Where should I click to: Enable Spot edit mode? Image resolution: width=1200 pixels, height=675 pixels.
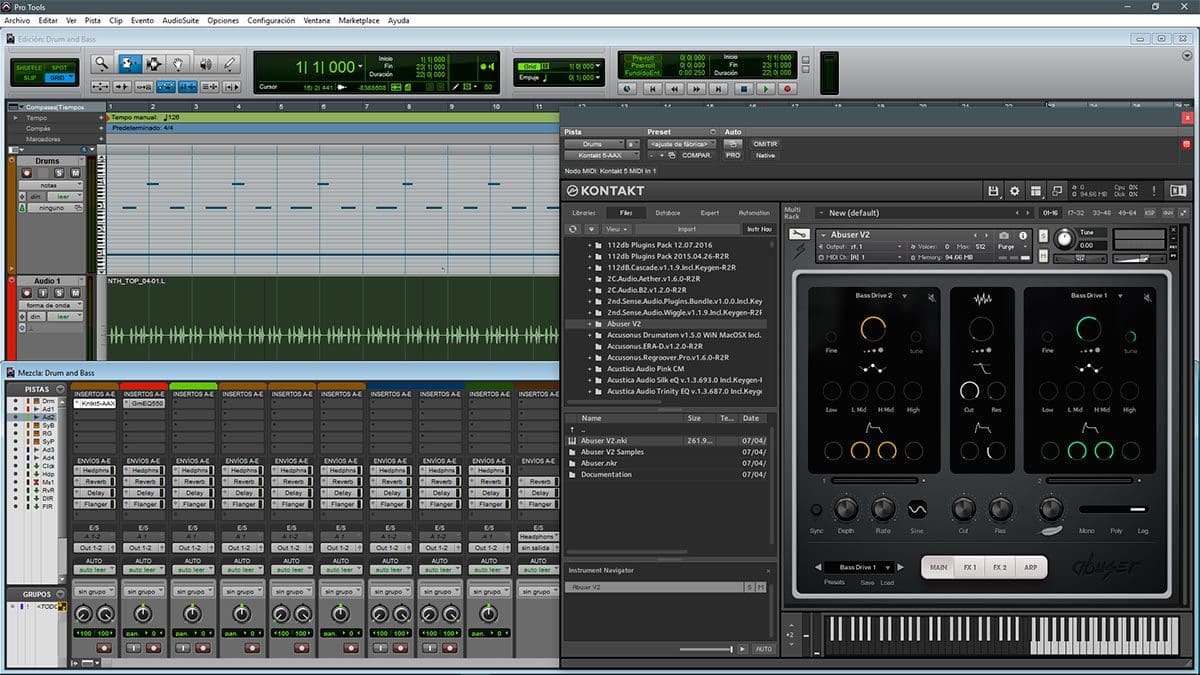coord(60,67)
